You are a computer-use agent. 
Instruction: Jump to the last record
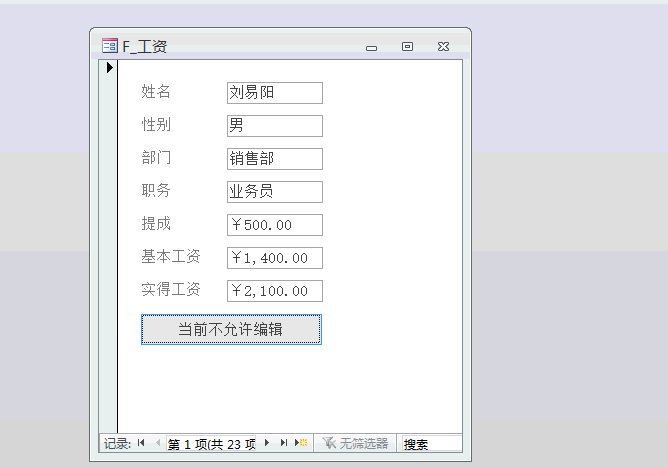tap(284, 443)
